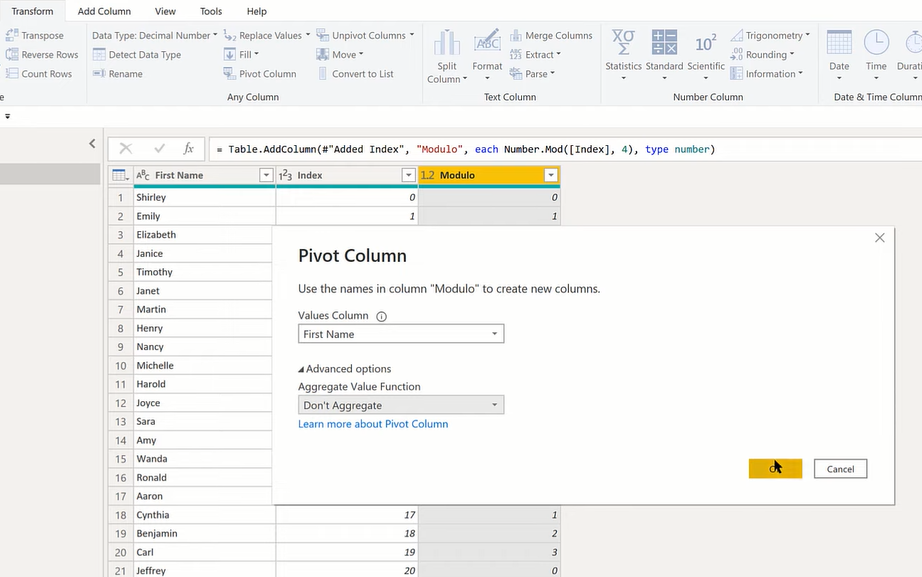
Task: Open the Move dropdown
Action: point(340,55)
